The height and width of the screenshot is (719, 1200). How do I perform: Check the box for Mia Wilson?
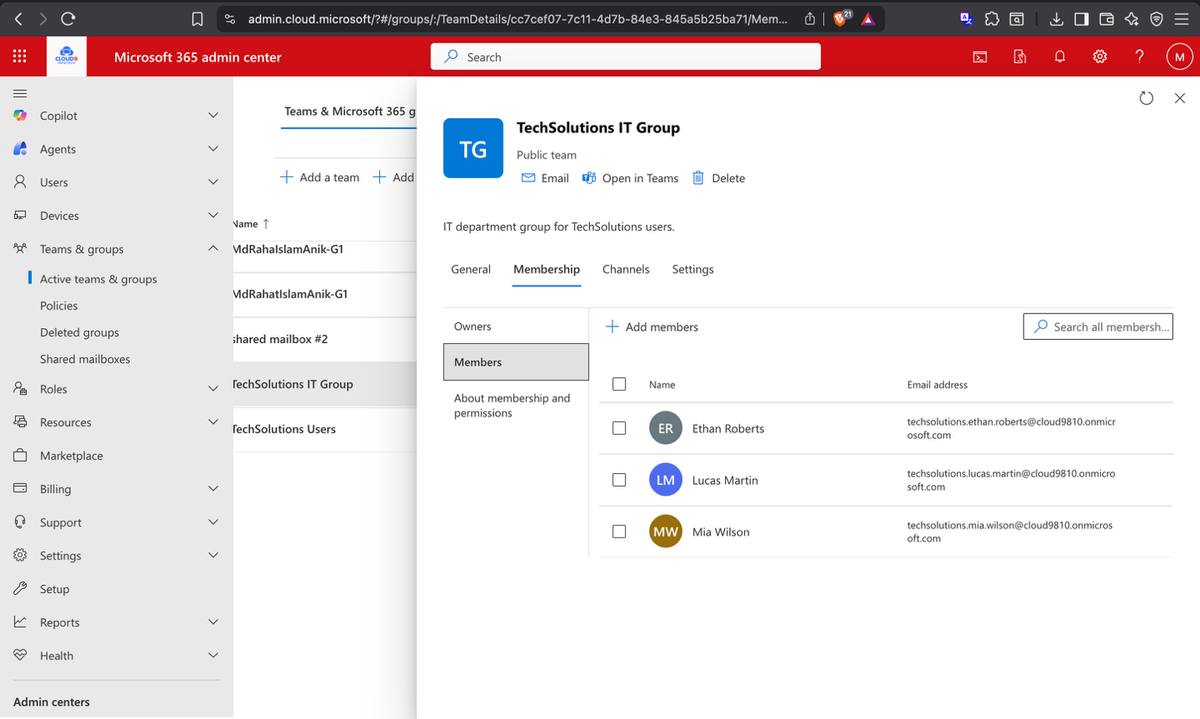pyautogui.click(x=619, y=532)
